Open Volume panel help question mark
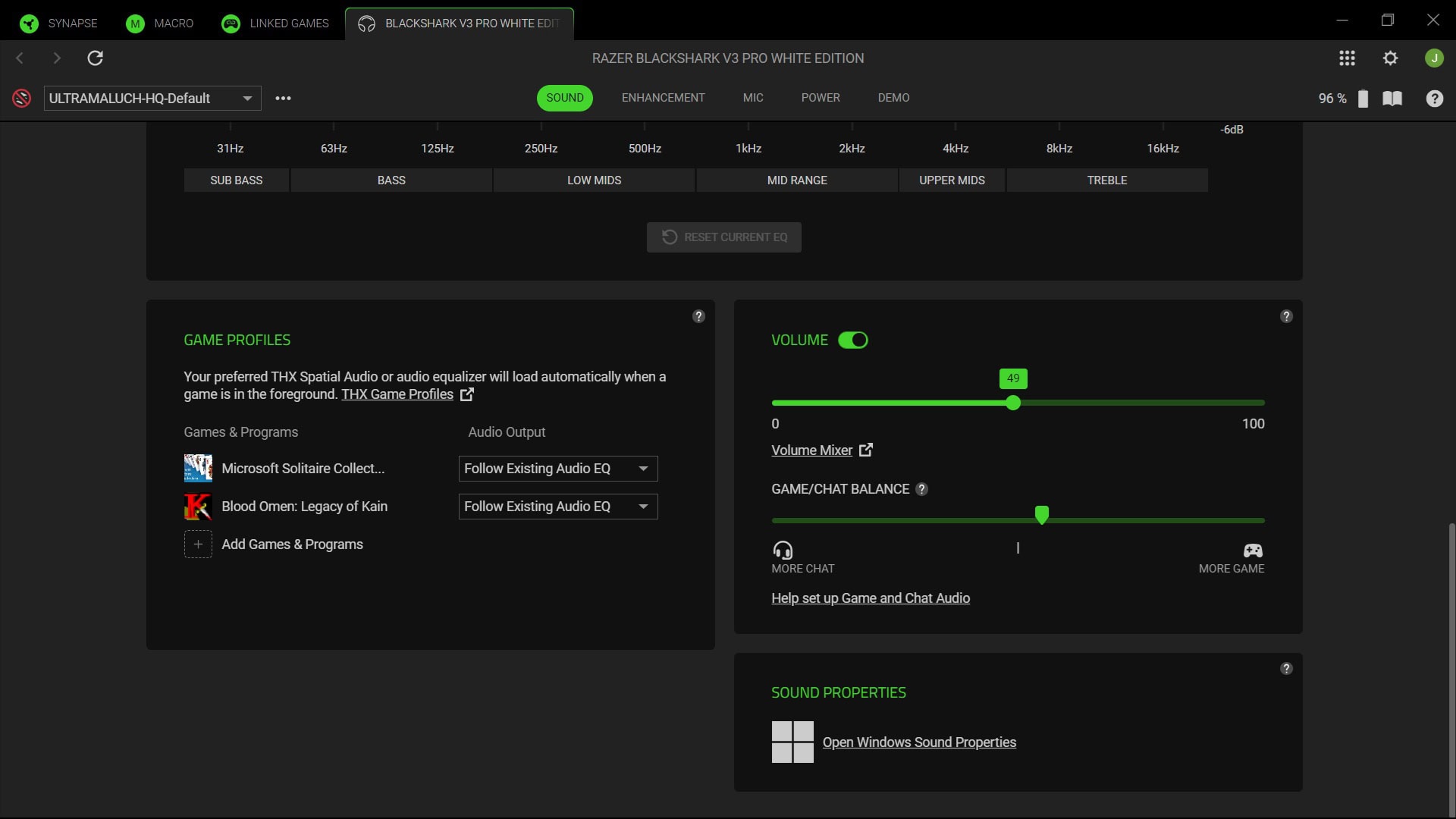This screenshot has width=1456, height=819. click(1286, 316)
